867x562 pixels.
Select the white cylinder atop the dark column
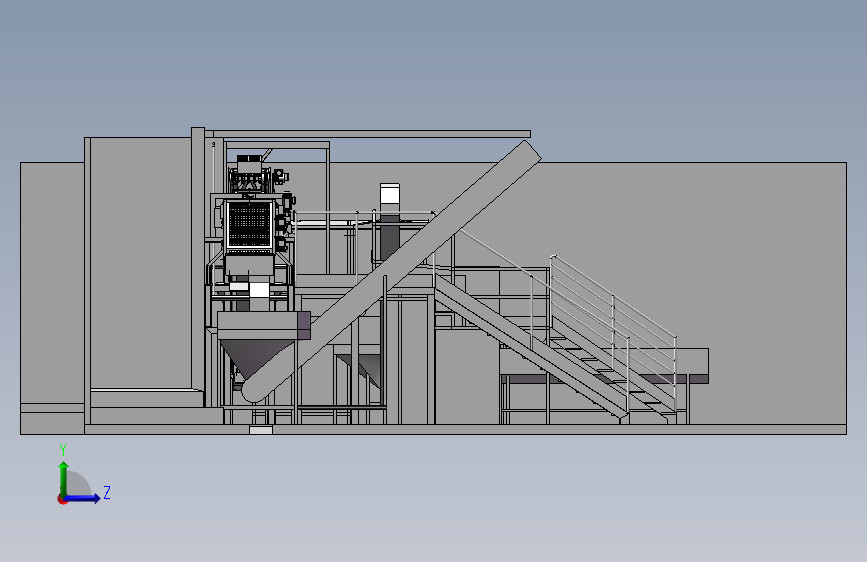tap(390, 194)
